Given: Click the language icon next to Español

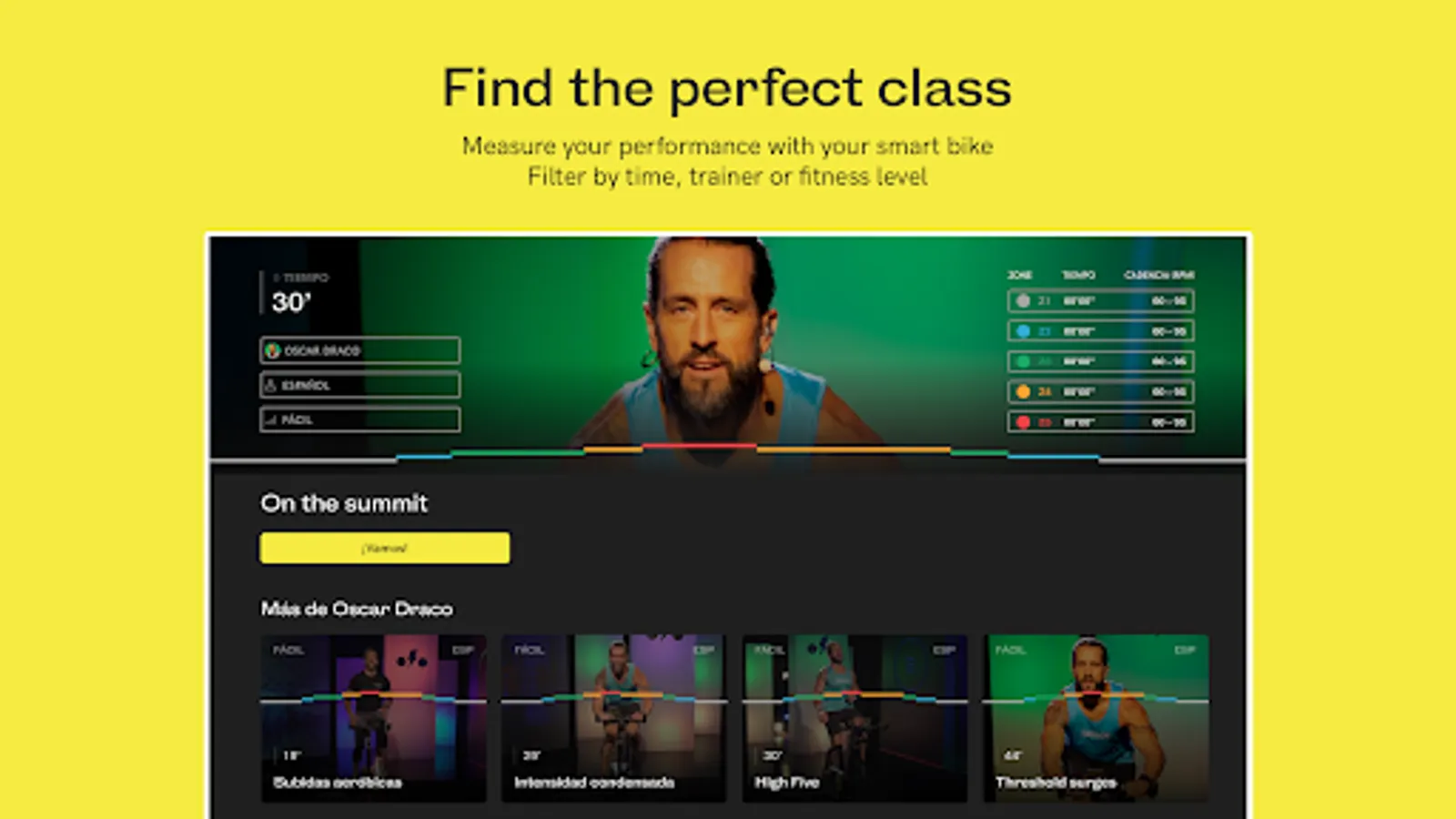Looking at the screenshot, I should 270,385.
